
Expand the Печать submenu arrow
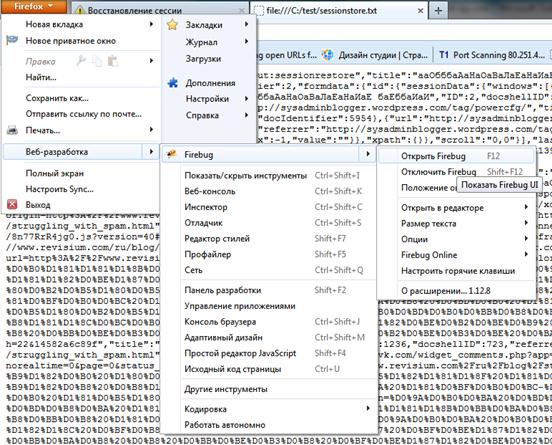click(151, 130)
